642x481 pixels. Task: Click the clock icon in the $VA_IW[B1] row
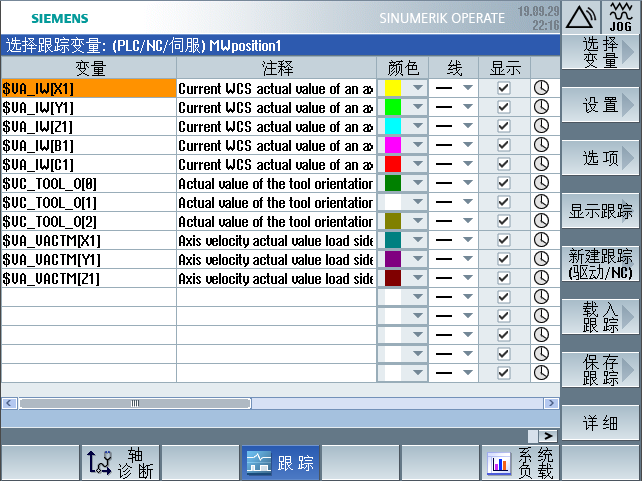click(x=541, y=145)
